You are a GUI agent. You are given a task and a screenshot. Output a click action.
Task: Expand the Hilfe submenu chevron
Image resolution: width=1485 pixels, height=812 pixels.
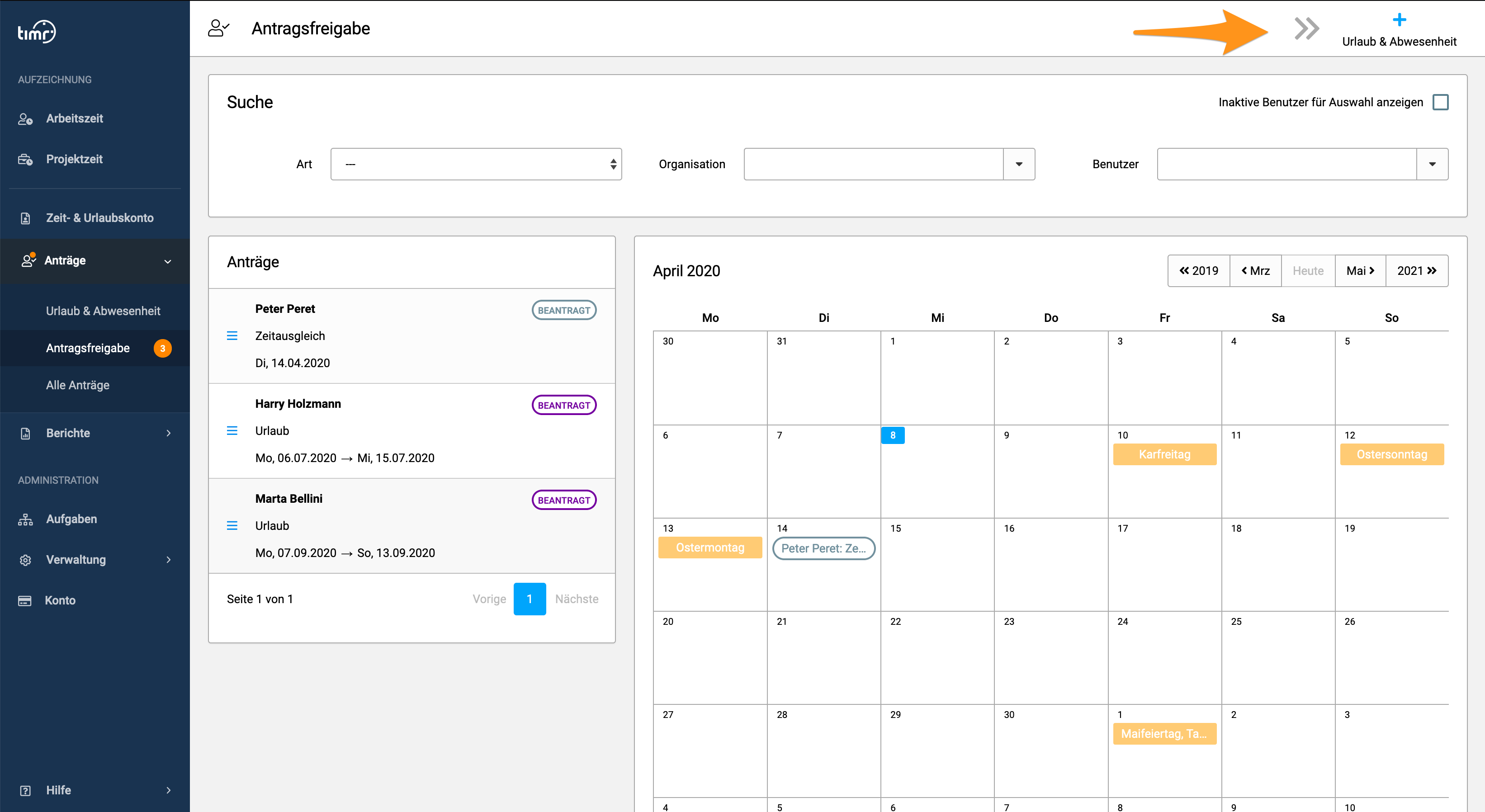click(x=168, y=790)
